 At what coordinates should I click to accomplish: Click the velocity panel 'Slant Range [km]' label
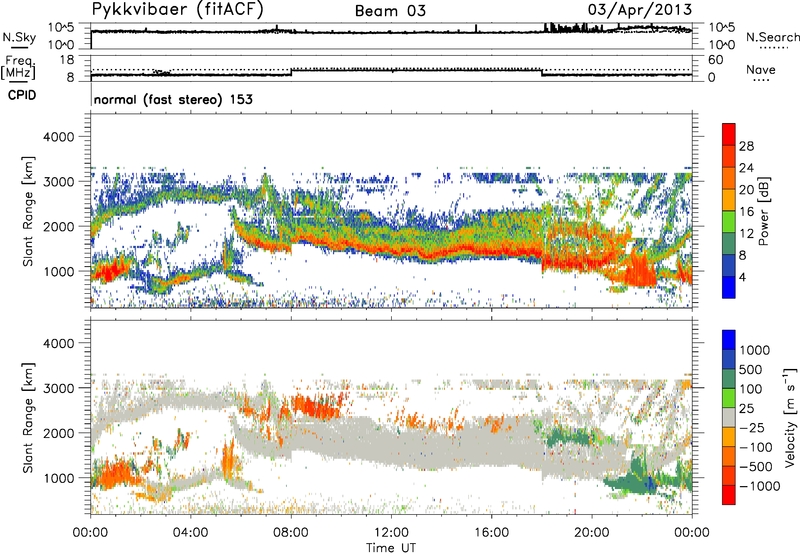[29, 417]
